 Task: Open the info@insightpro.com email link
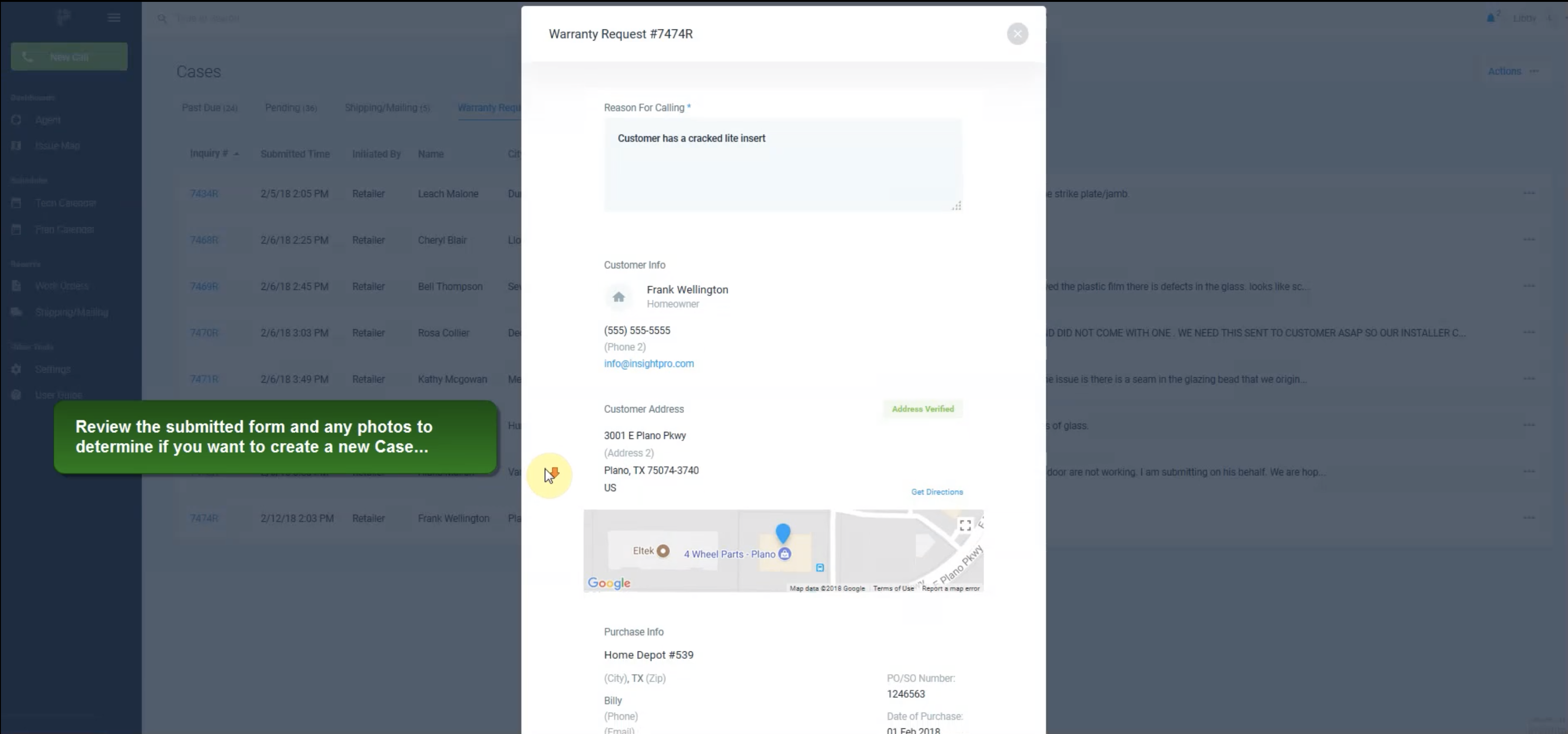pyautogui.click(x=648, y=364)
